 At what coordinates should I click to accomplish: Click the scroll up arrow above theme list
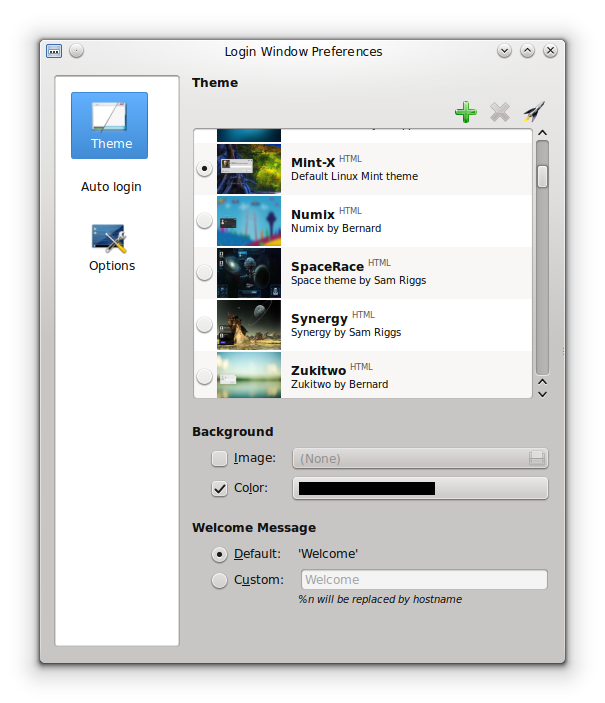click(542, 133)
